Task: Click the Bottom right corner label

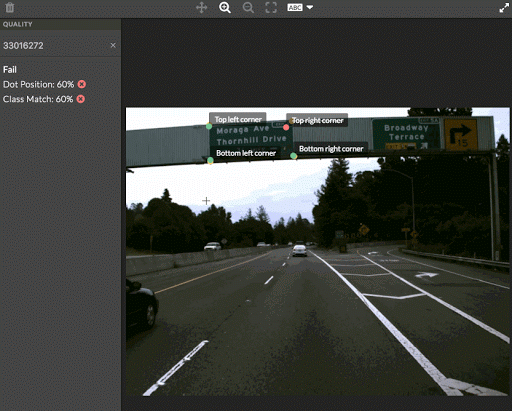Action: [331, 149]
